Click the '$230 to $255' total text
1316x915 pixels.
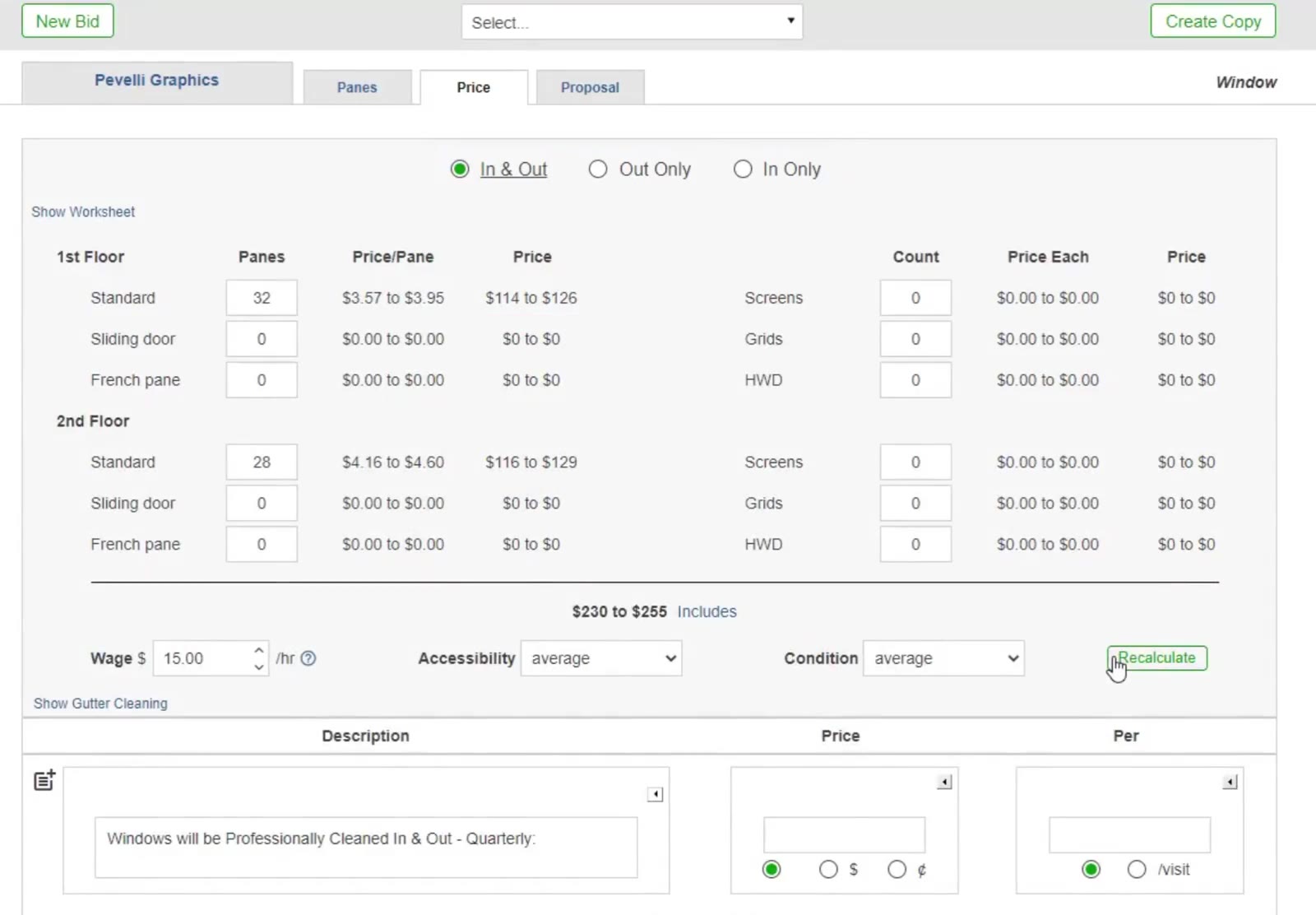619,611
